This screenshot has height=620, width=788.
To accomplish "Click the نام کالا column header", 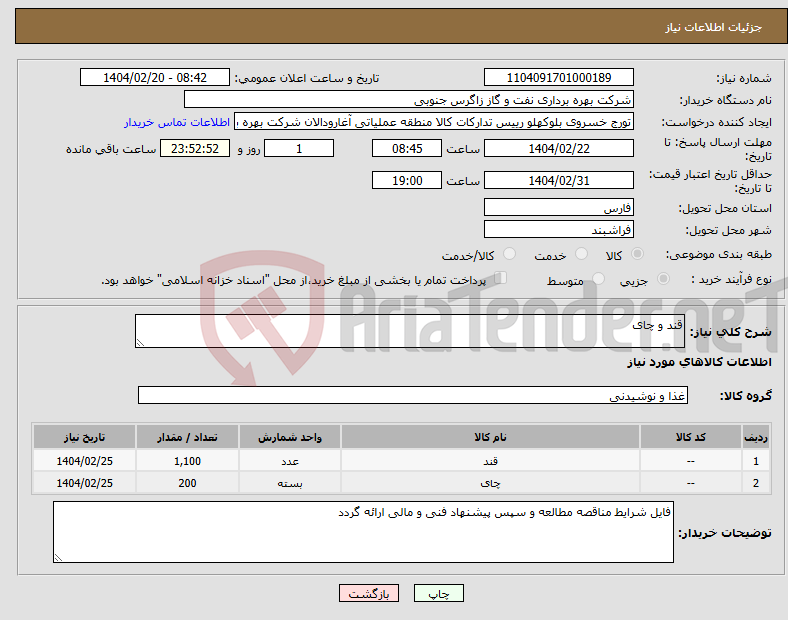I will click(490, 437).
